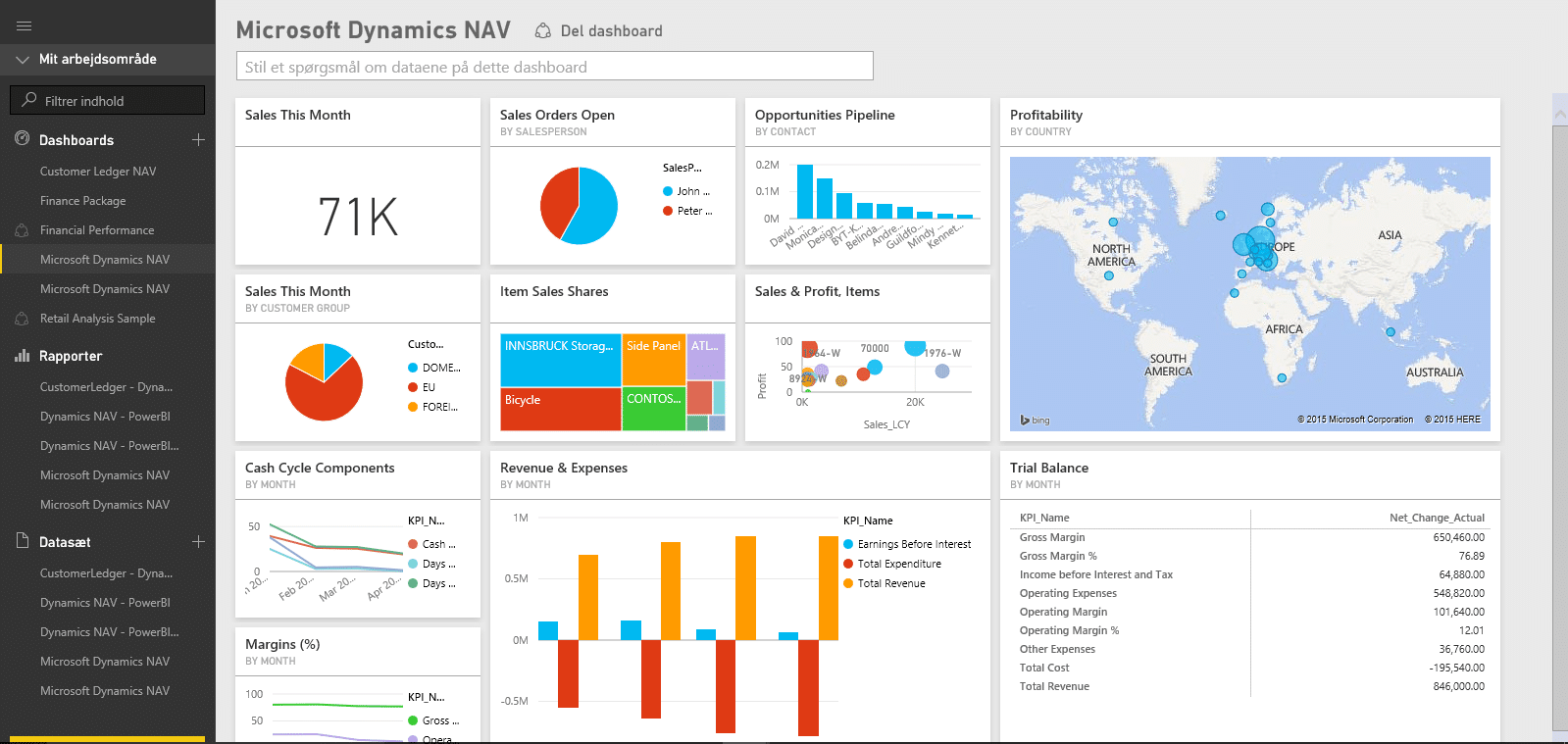1568x744 pixels.
Task: Open Sales Orders Open tile title
Action: pos(557,115)
